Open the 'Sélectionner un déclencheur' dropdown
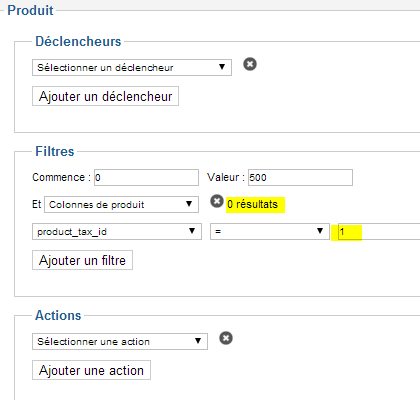This screenshot has width=420, height=400. [x=132, y=68]
